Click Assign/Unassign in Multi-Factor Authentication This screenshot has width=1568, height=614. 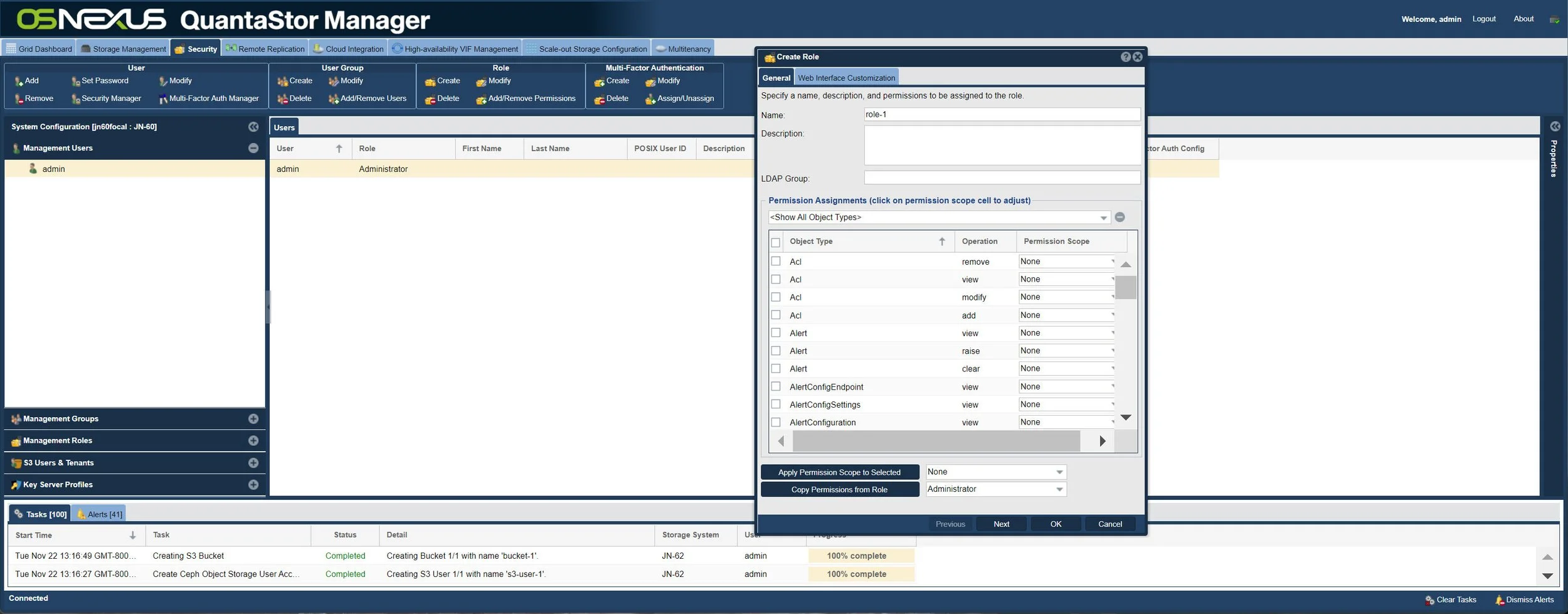pos(679,98)
